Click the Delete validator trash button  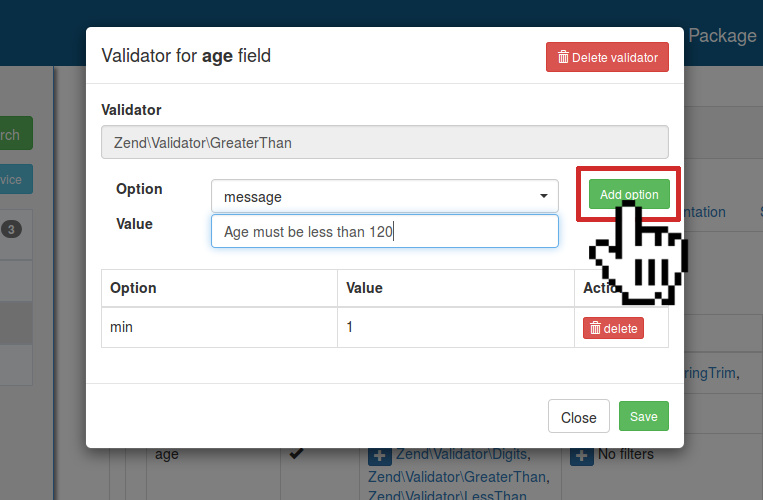click(607, 57)
